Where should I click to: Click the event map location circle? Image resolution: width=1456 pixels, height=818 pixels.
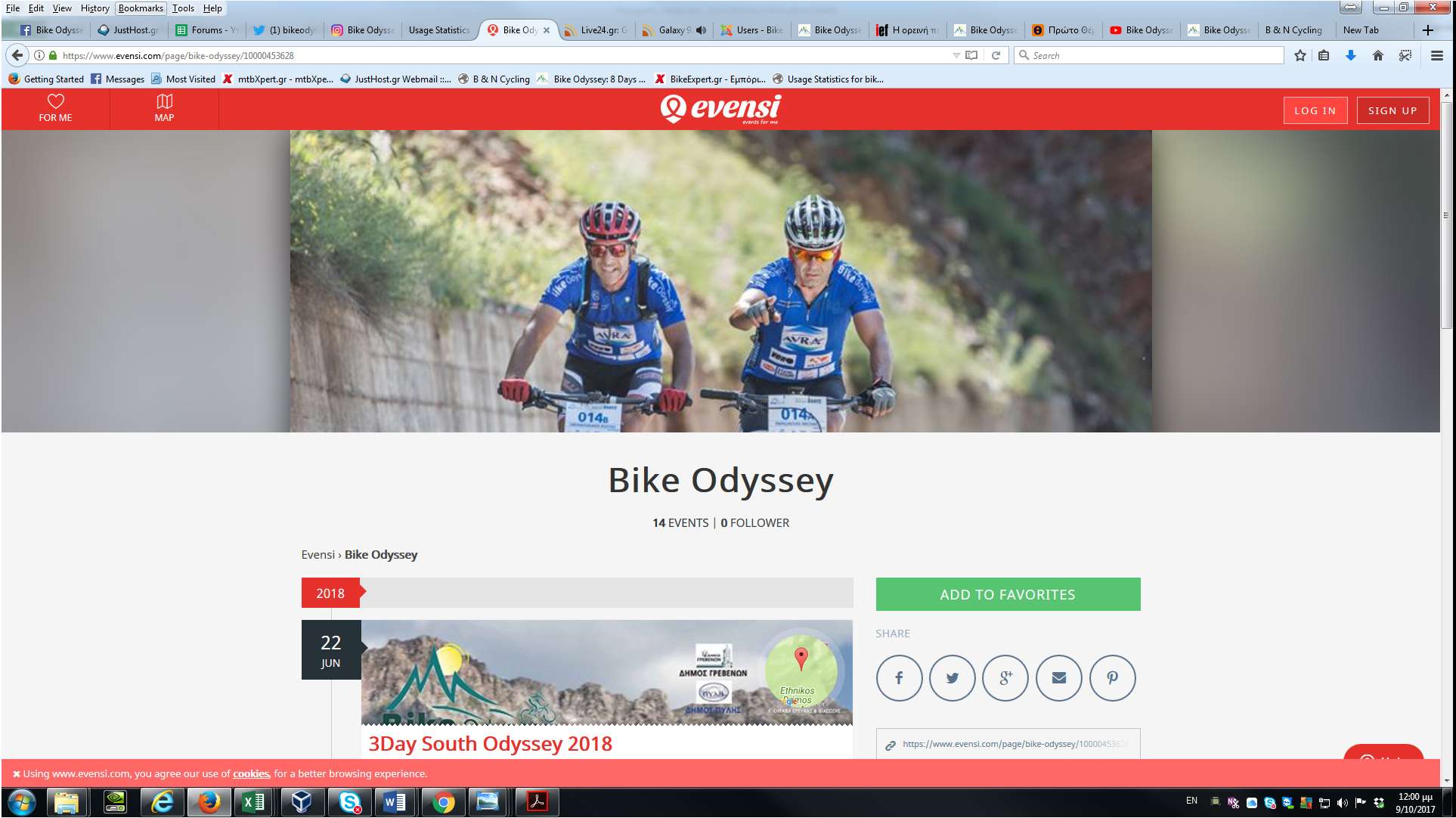pos(801,670)
